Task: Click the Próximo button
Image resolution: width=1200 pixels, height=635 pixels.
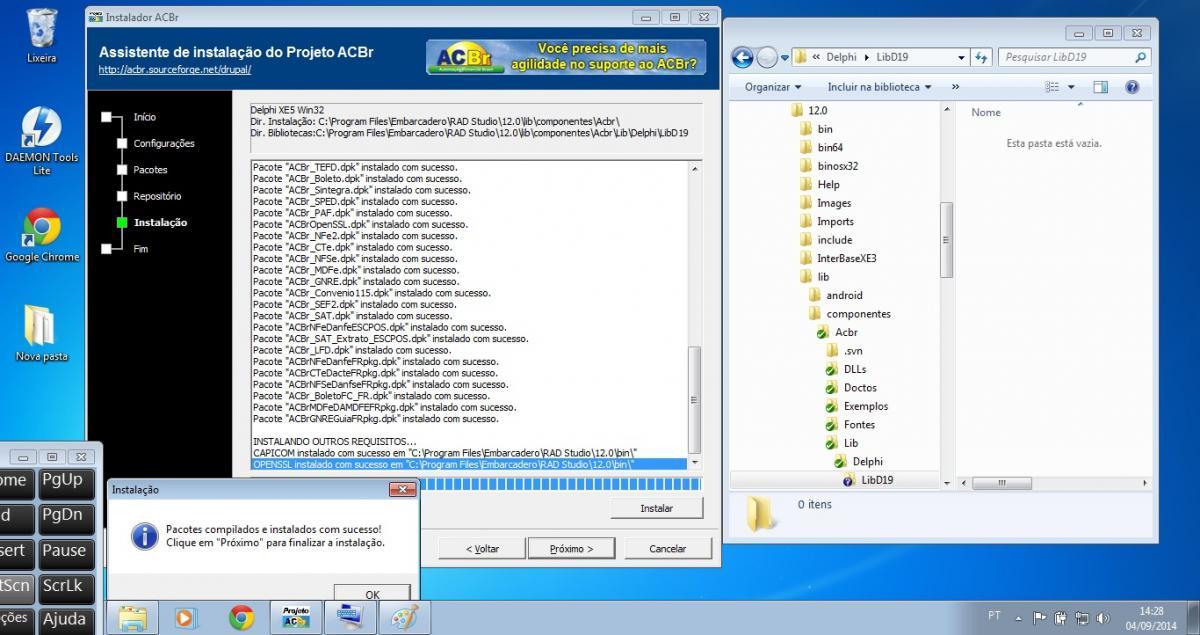Action: pos(571,548)
